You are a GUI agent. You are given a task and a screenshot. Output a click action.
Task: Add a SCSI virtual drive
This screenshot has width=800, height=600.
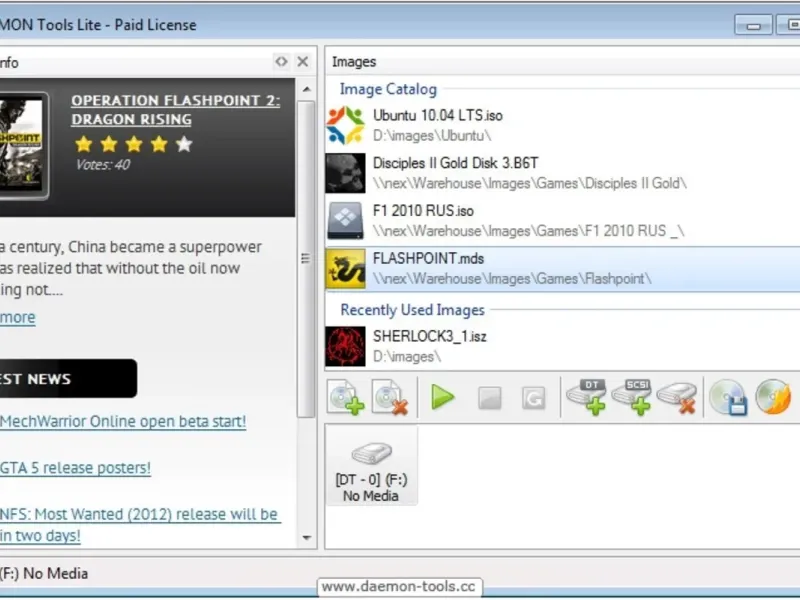click(x=632, y=396)
